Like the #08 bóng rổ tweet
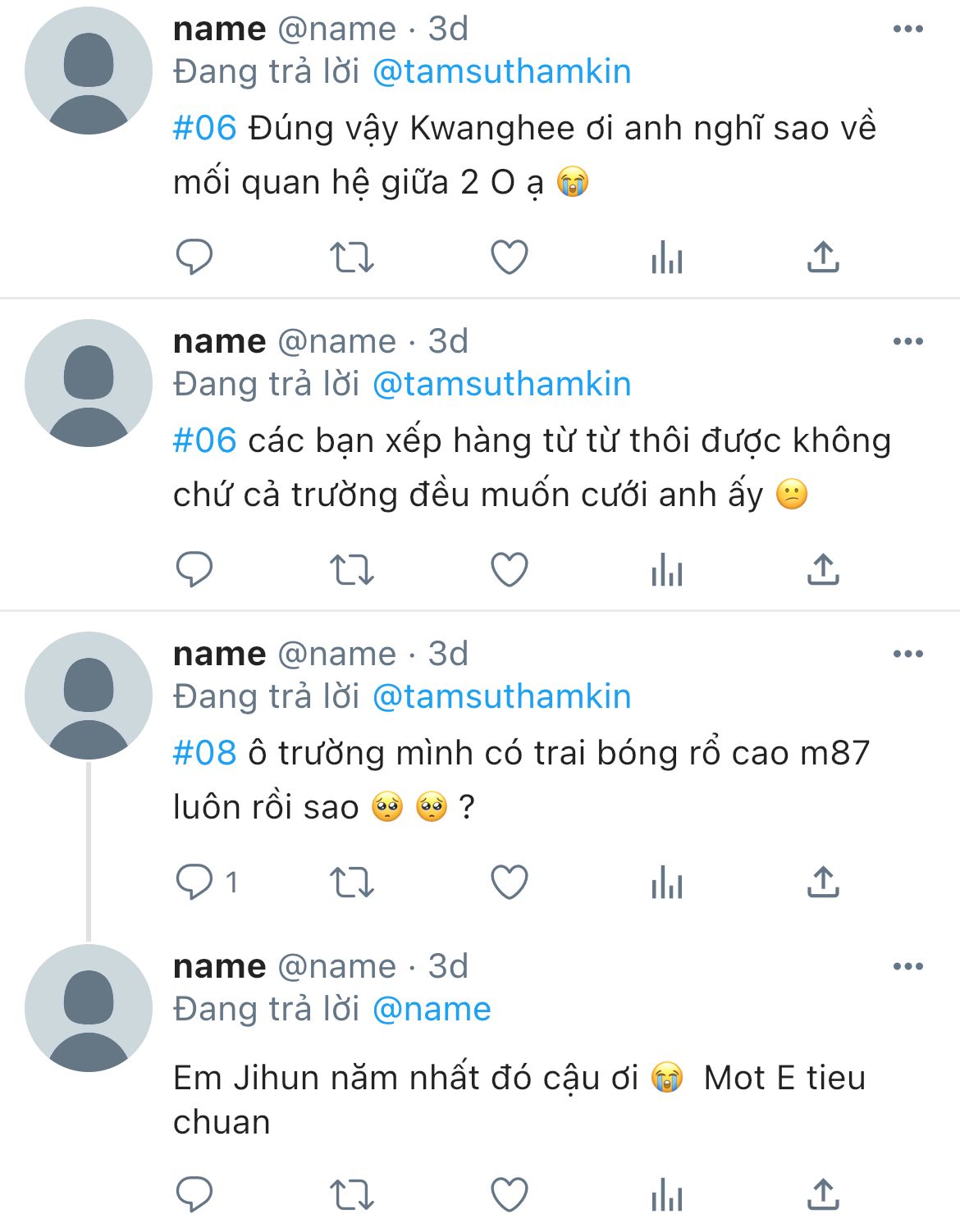 (509, 883)
